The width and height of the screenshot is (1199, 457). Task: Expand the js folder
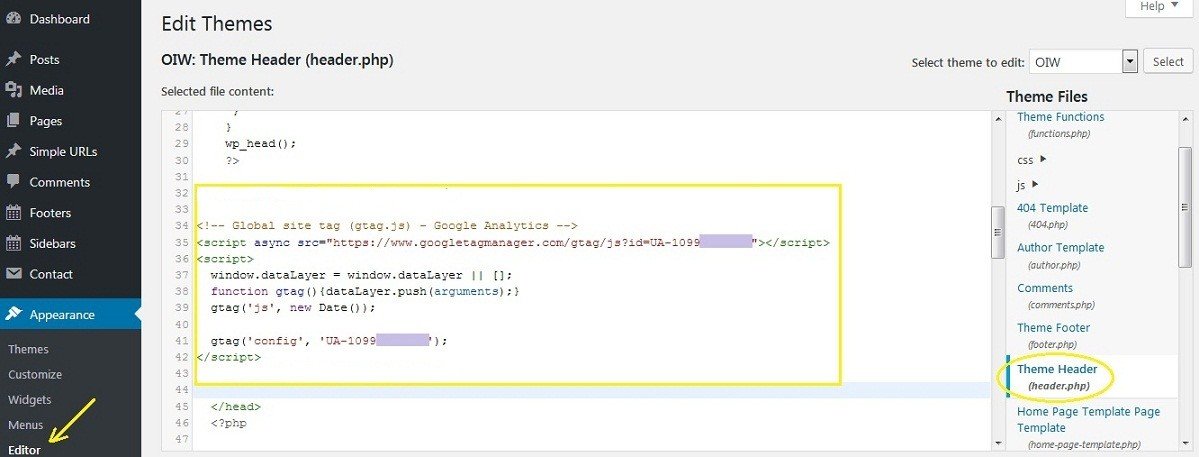pyautogui.click(x=1028, y=185)
